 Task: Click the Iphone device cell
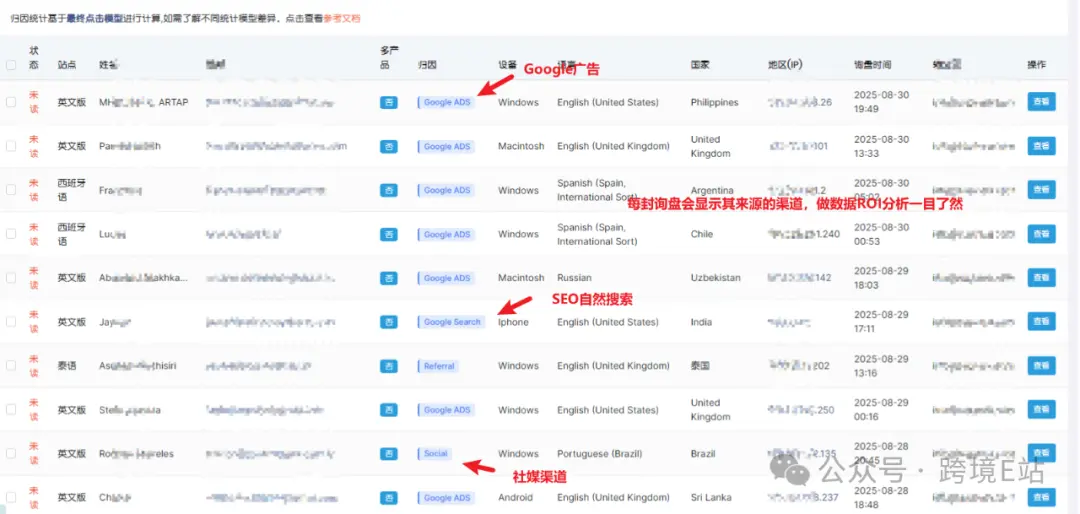513,322
